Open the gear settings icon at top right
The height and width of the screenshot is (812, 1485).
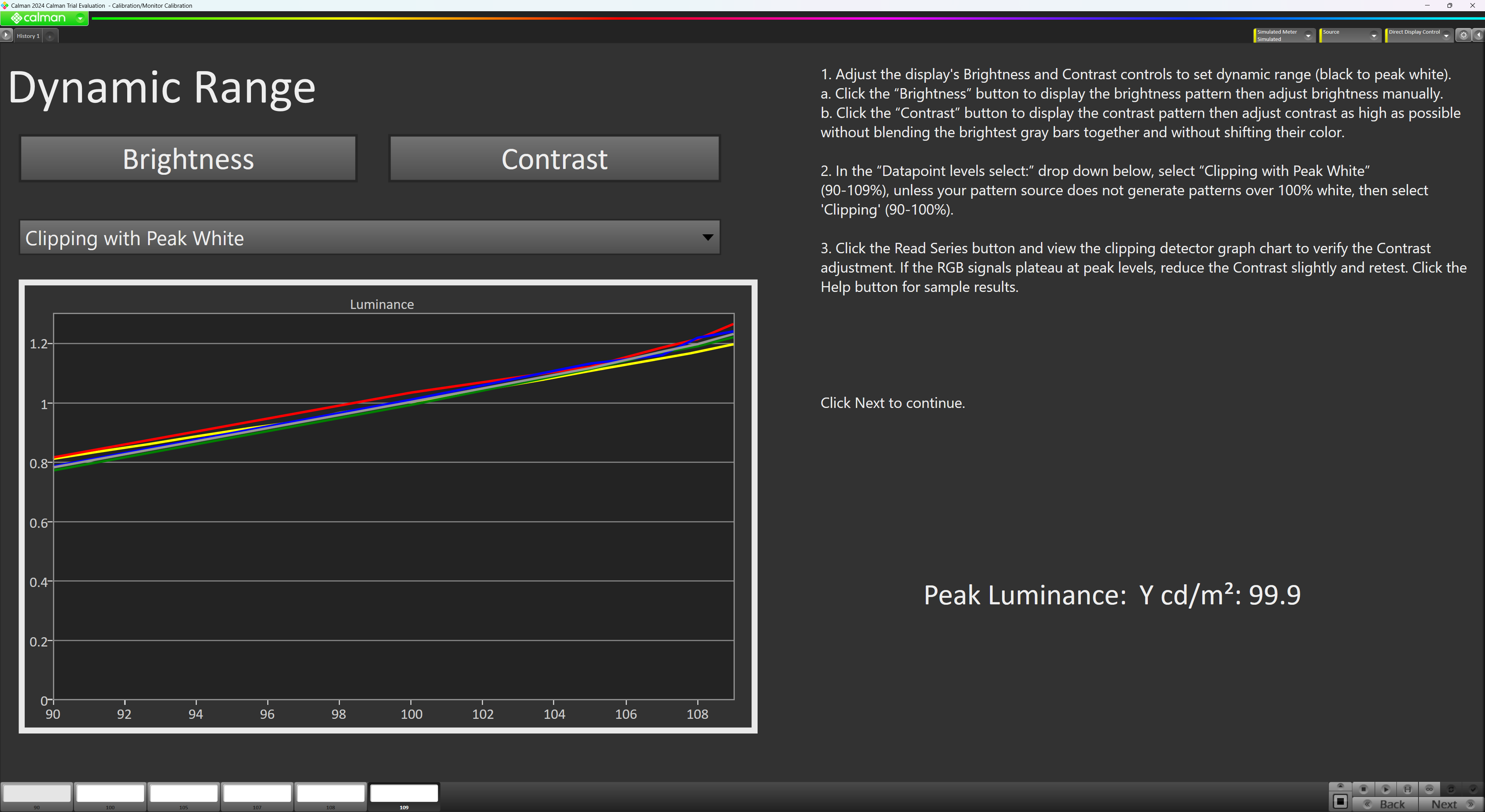point(1463,36)
